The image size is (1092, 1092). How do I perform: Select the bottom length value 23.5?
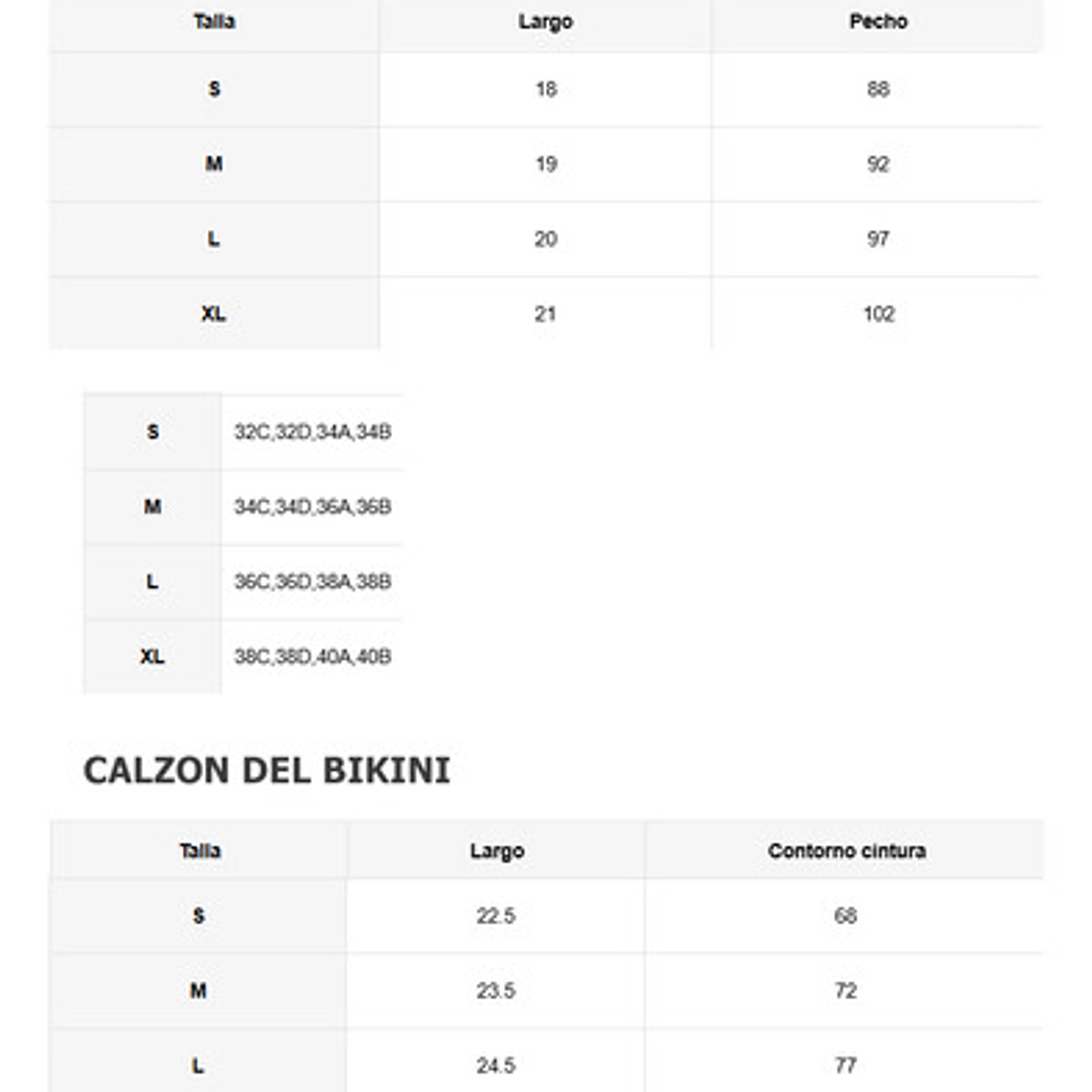[495, 990]
